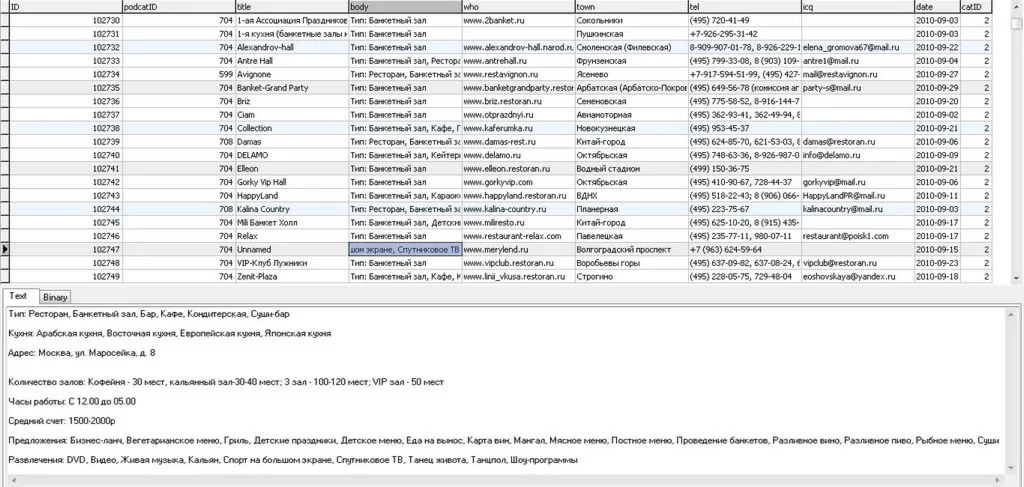Select tel cell +7 (963) 624-59-64

pyautogui.click(x=744, y=249)
